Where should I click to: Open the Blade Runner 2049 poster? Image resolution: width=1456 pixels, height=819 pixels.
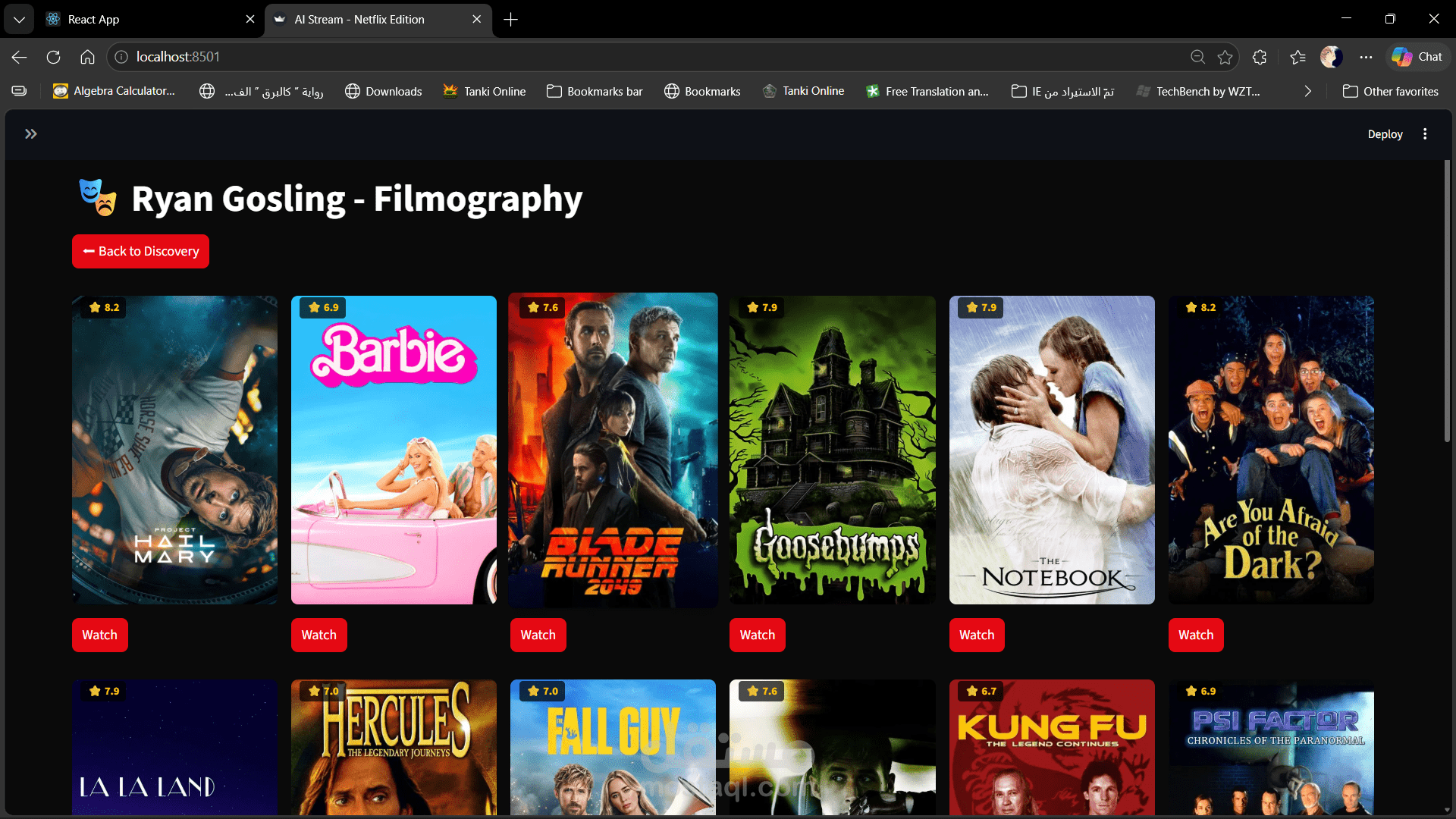click(x=613, y=450)
